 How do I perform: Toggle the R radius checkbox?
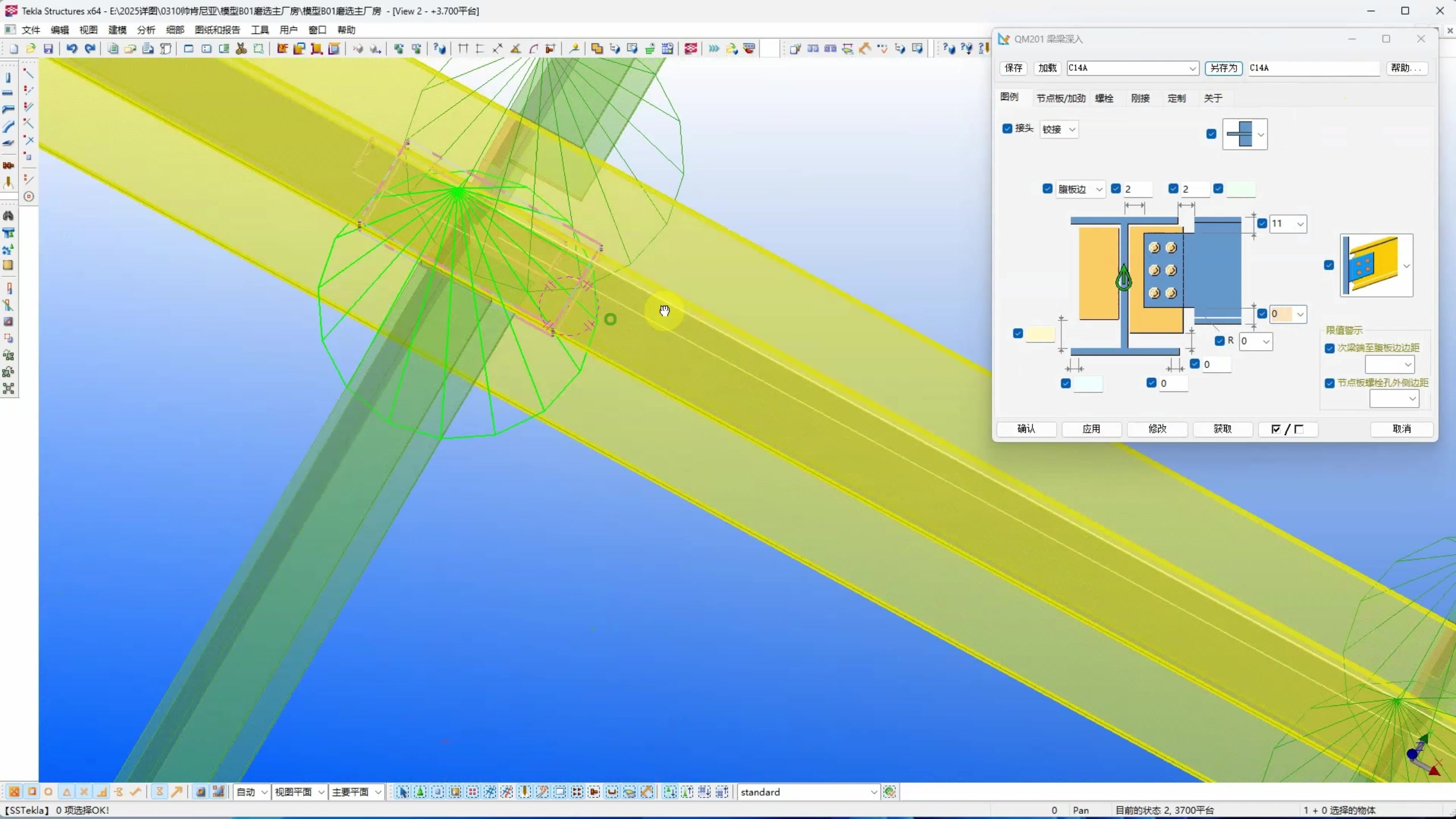coord(1219,341)
